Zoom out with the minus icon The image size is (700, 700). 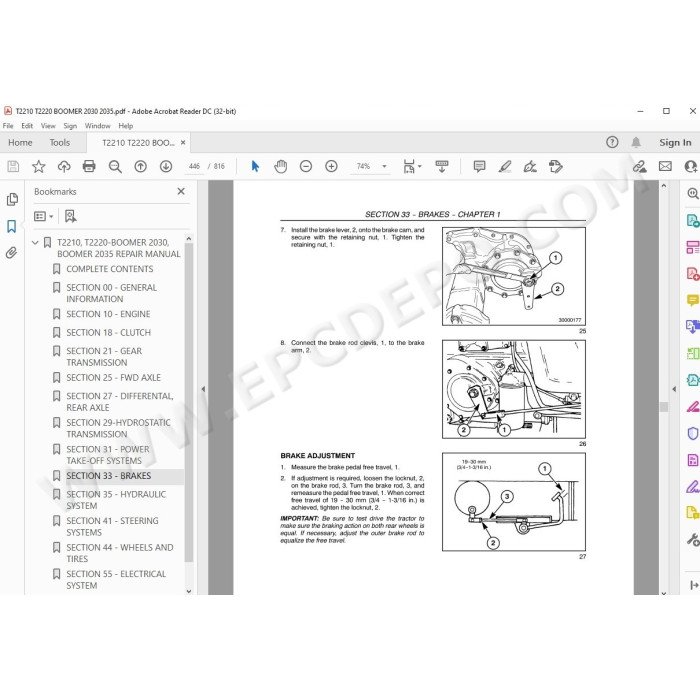[x=306, y=167]
